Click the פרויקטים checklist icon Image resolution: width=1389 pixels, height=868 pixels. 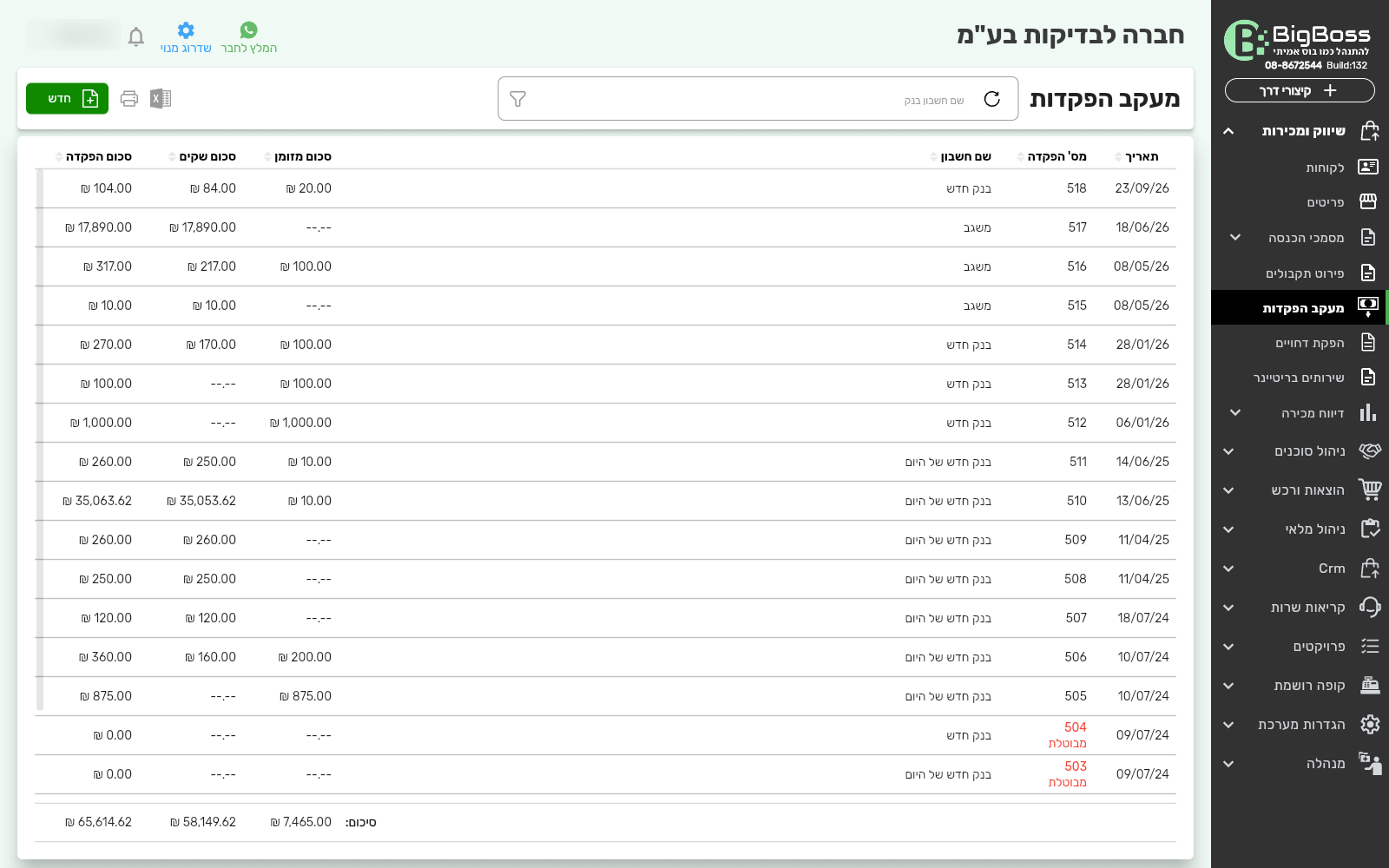(1370, 646)
